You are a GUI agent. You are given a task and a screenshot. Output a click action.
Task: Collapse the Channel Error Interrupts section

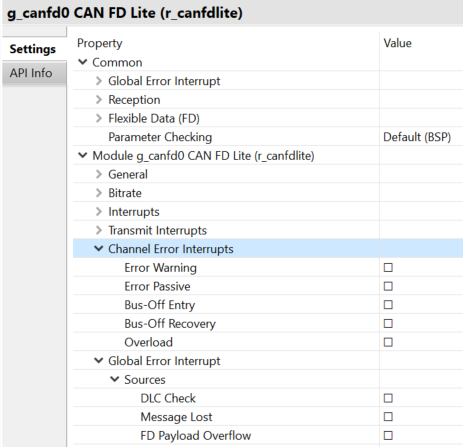pyautogui.click(x=98, y=249)
